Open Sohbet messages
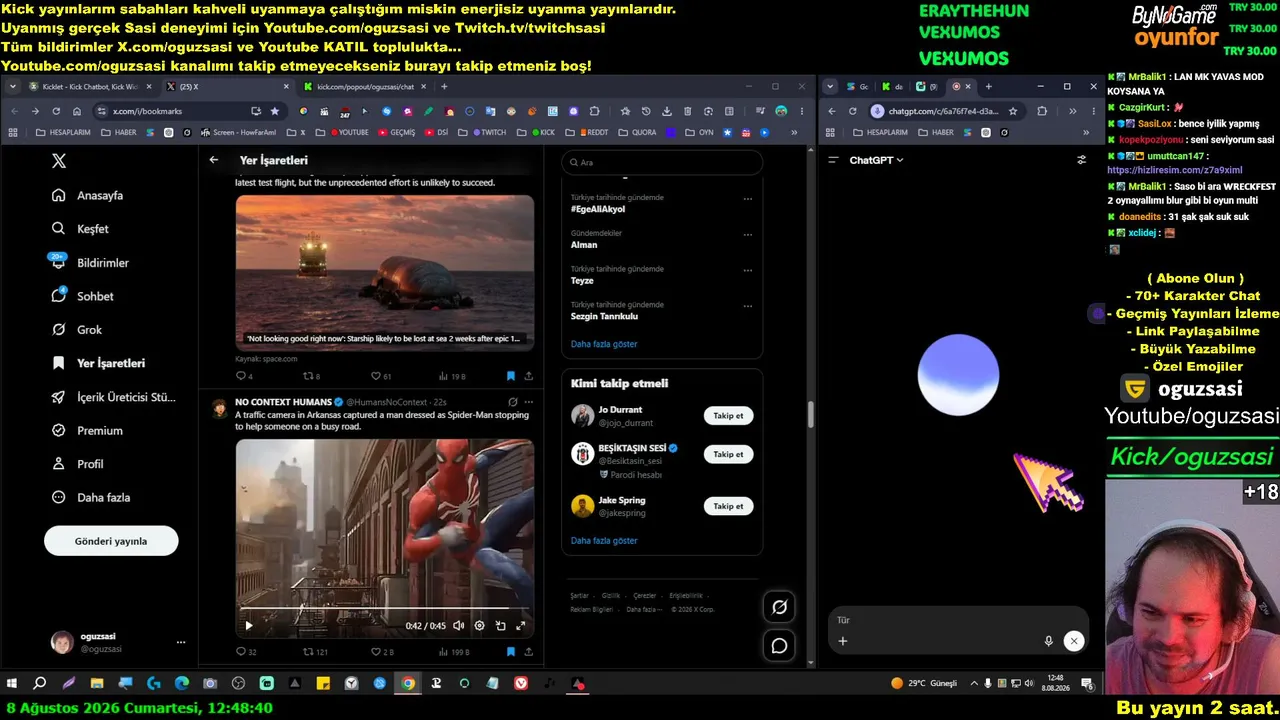This screenshot has width=1280, height=720. (83, 296)
